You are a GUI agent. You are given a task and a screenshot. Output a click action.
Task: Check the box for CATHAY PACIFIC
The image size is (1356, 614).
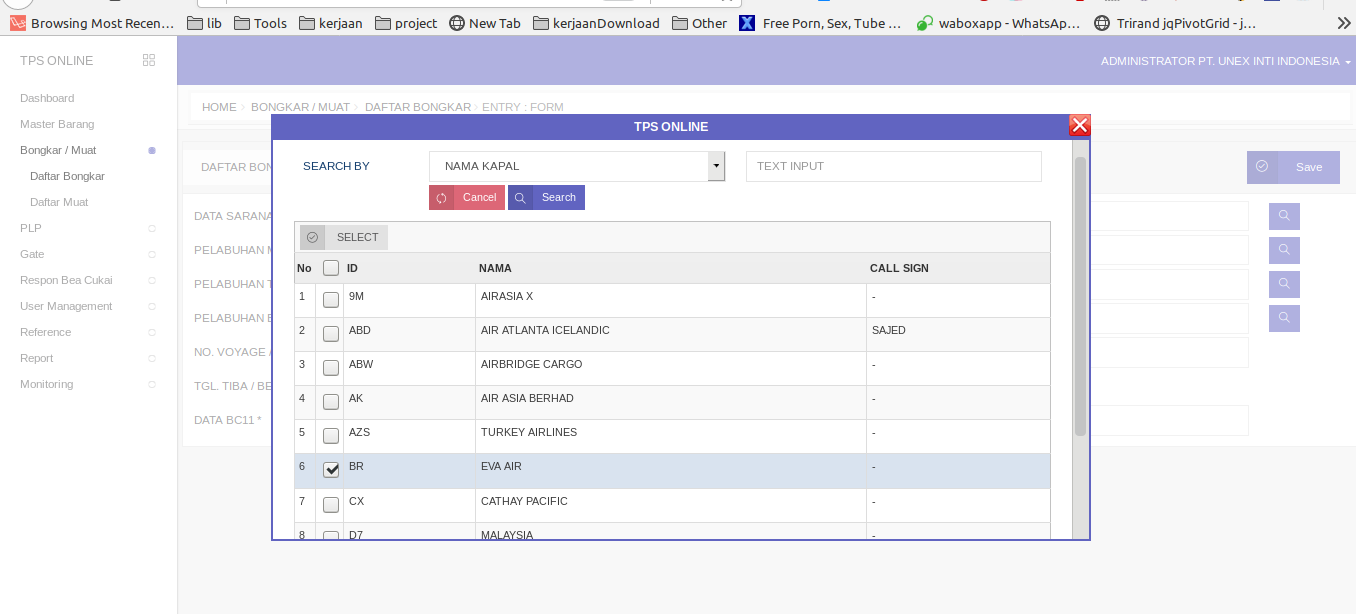point(331,505)
